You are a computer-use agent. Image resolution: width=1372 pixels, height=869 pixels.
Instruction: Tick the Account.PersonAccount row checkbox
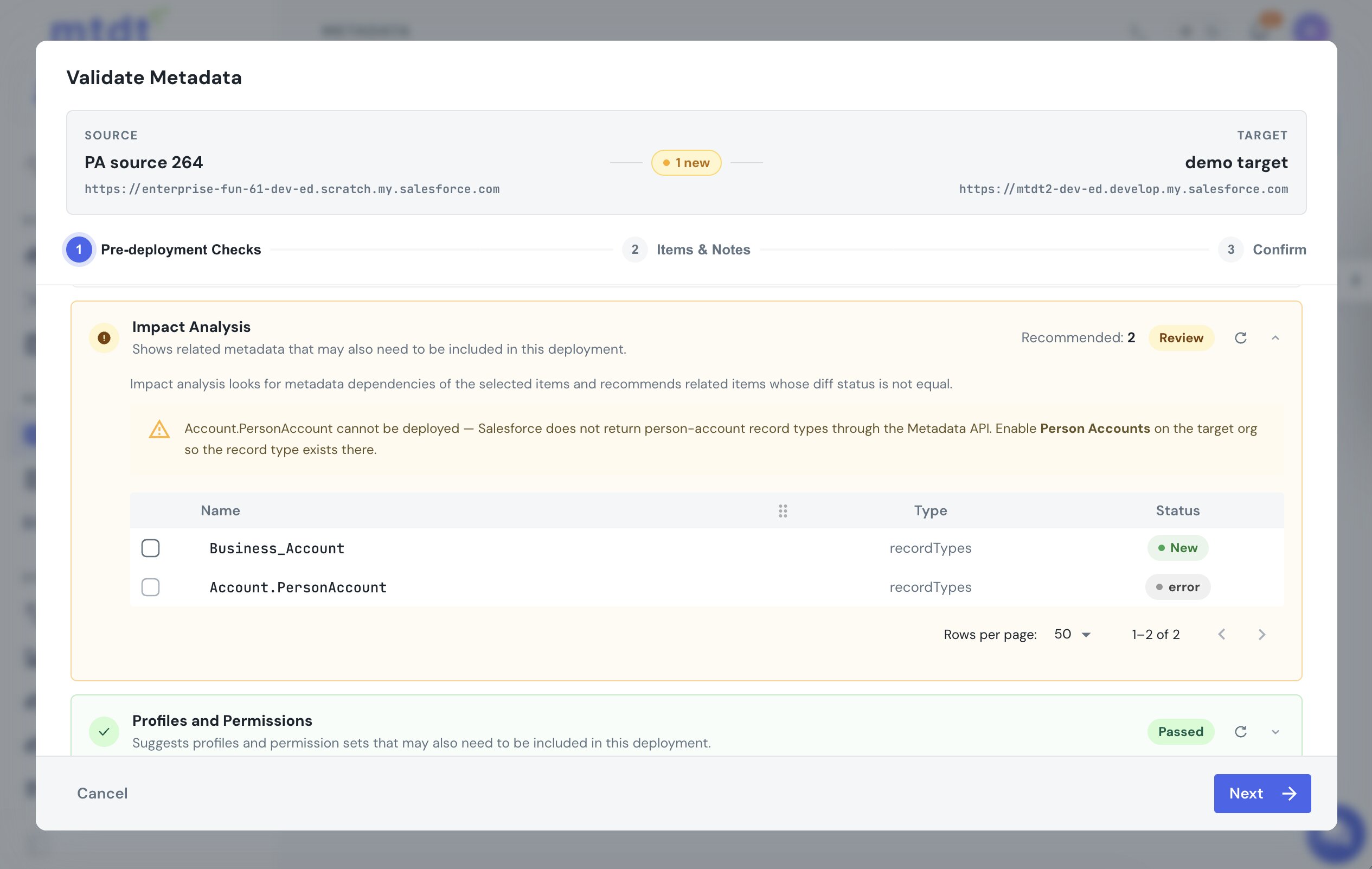150,587
